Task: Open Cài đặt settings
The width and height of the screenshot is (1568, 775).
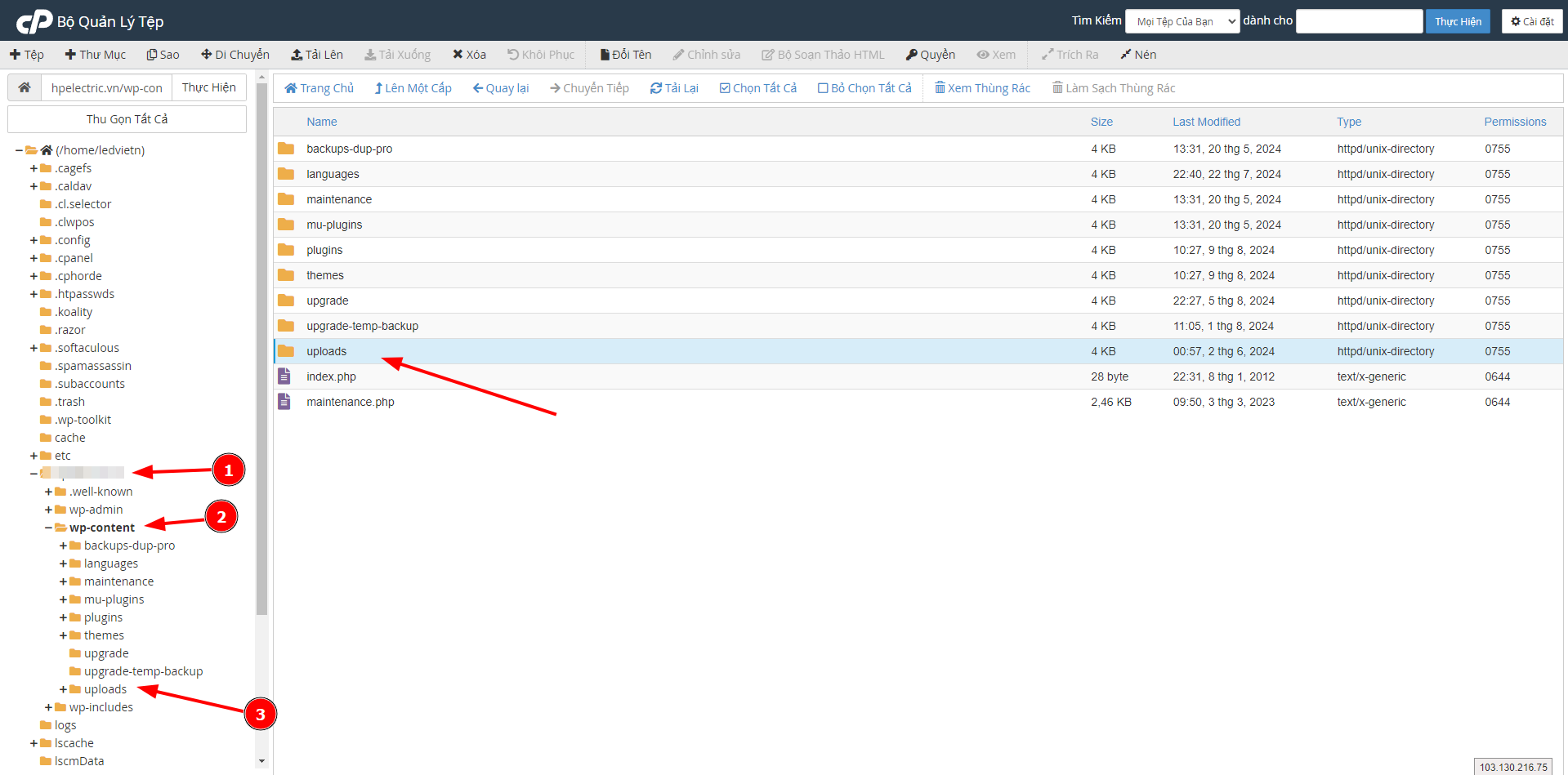Action: [1532, 21]
